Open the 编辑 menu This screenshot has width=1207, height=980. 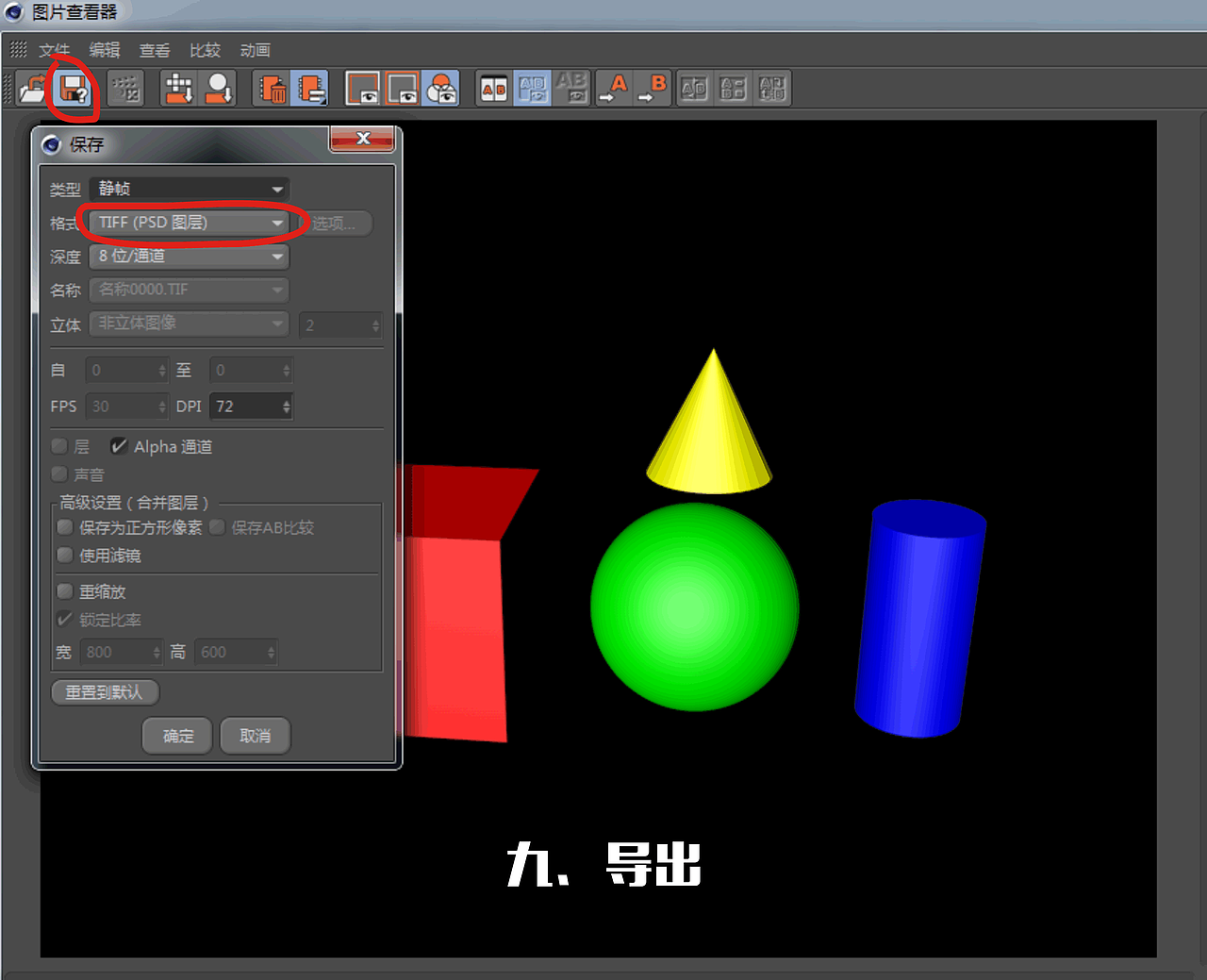point(105,50)
